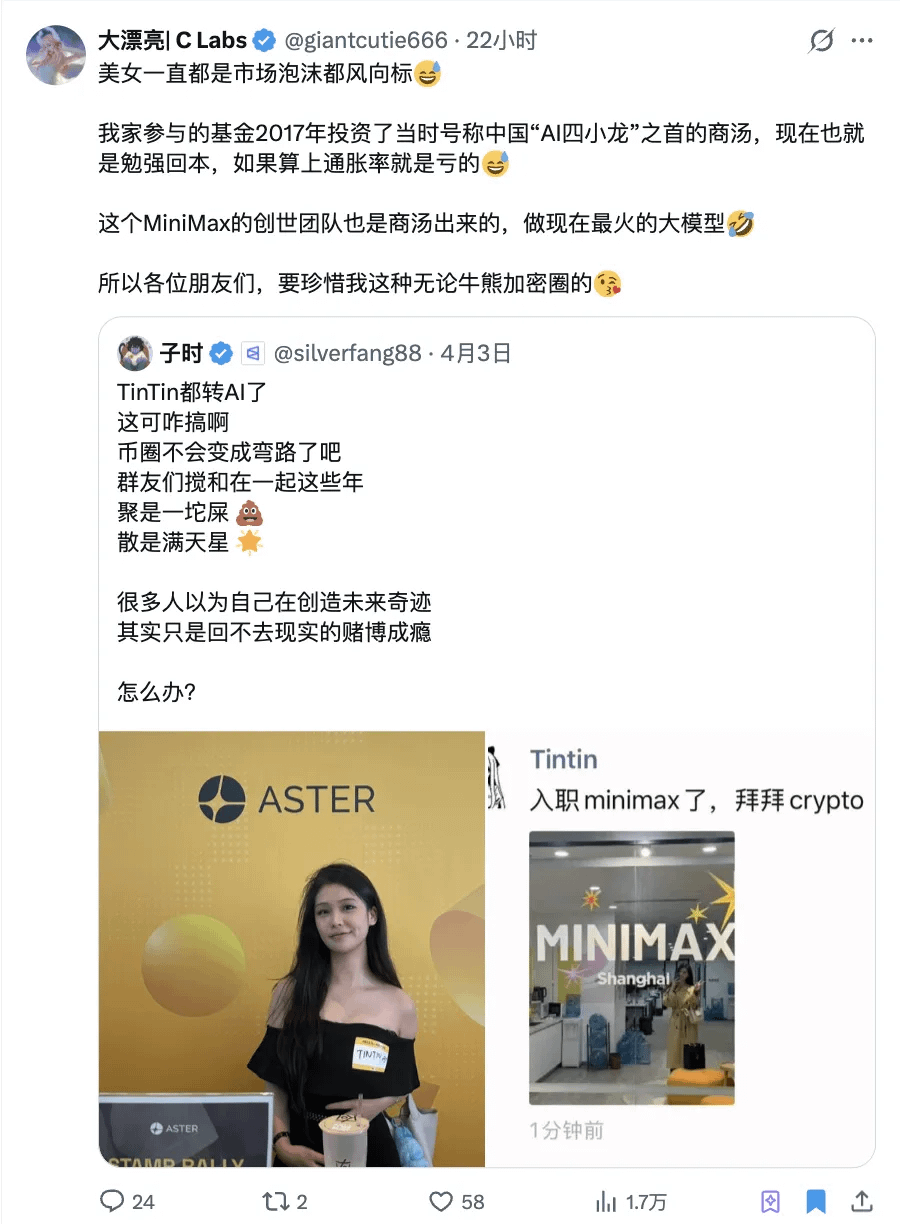Image resolution: width=900 pixels, height=1224 pixels.
Task: Open the @giantcutie666 handle link
Action: coord(366,40)
